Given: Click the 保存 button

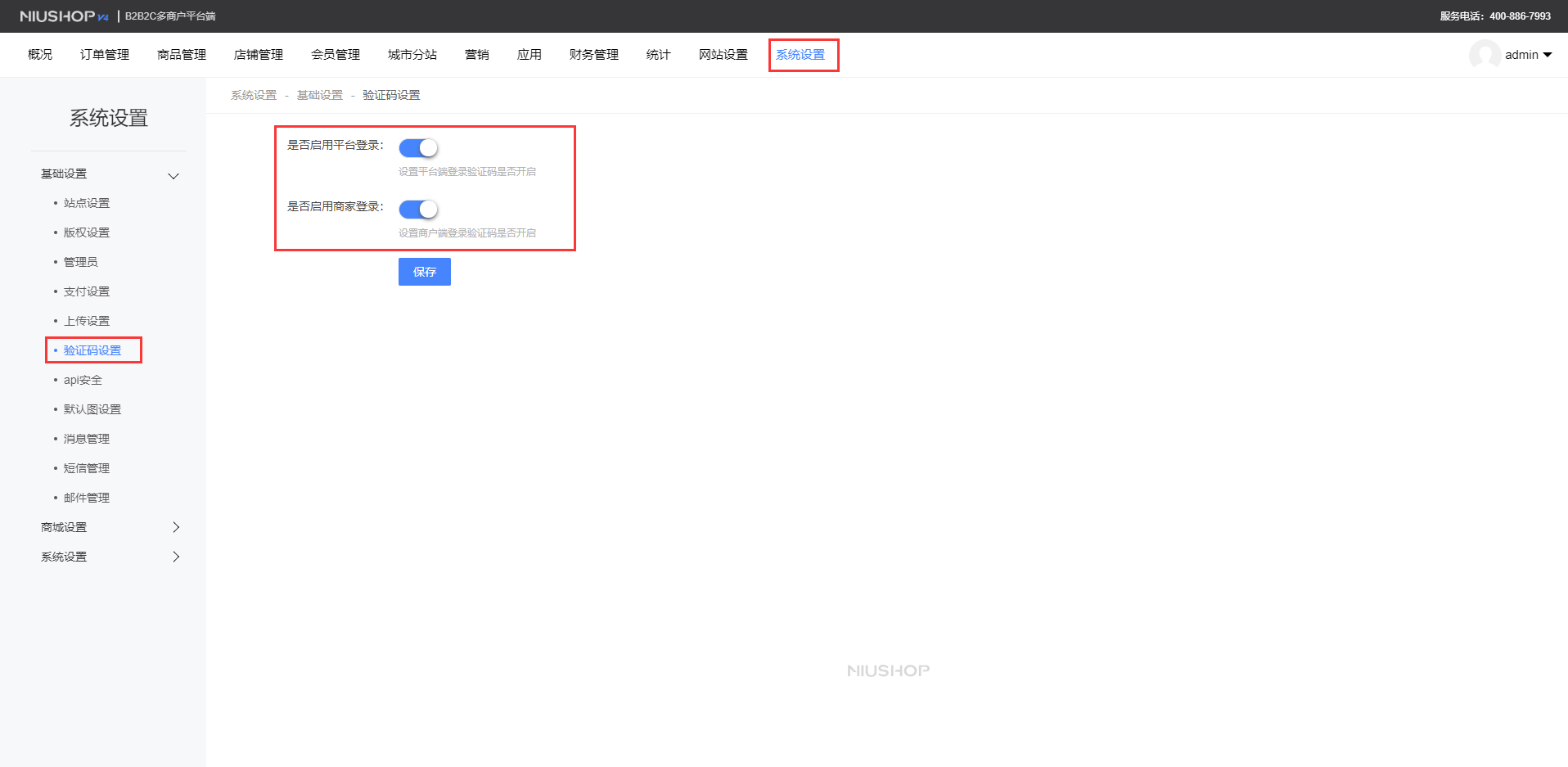Looking at the screenshot, I should 425,272.
